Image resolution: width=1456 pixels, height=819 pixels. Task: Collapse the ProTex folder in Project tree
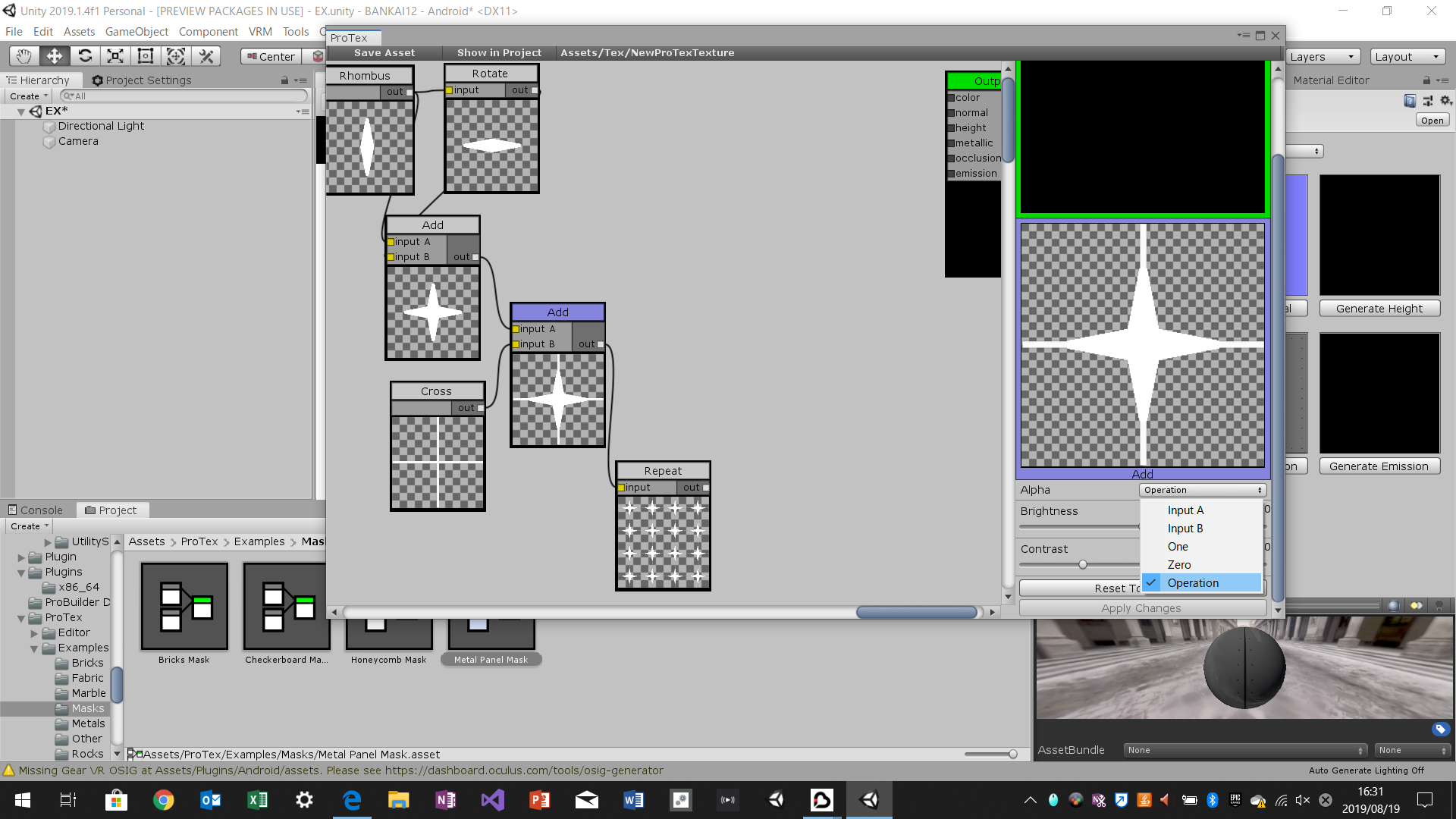point(21,618)
